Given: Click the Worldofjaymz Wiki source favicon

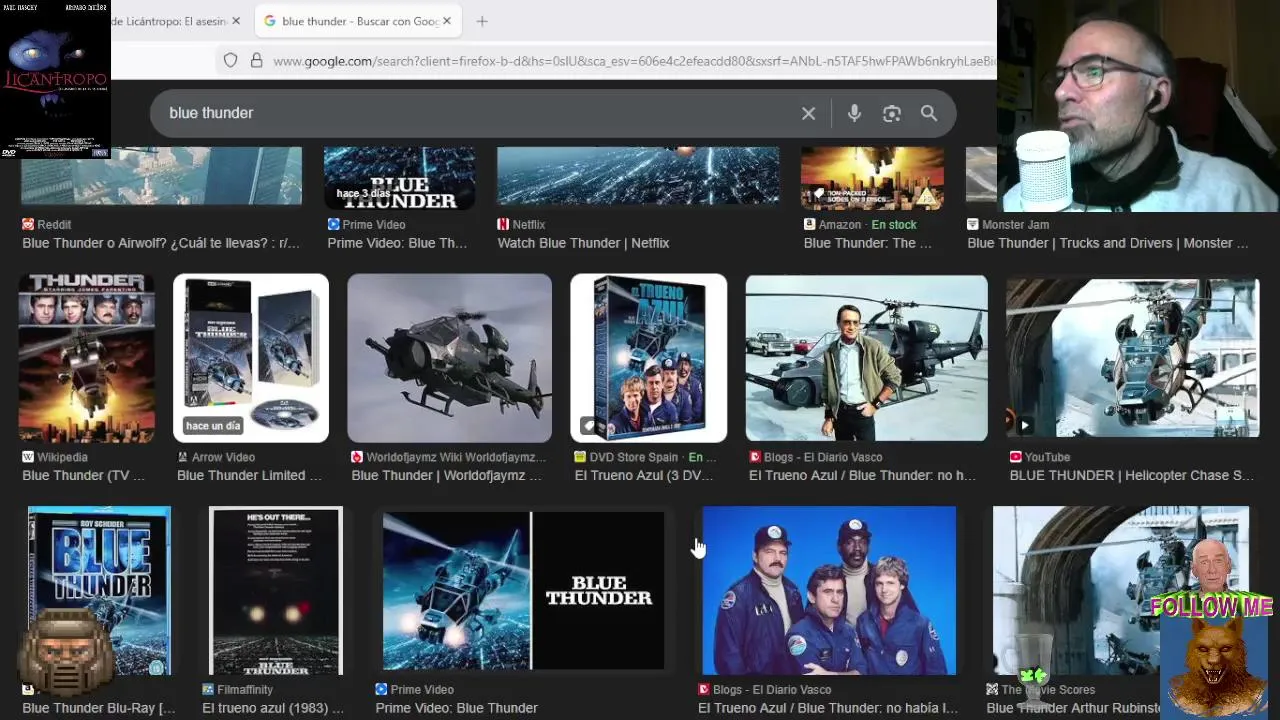Looking at the screenshot, I should click(357, 457).
